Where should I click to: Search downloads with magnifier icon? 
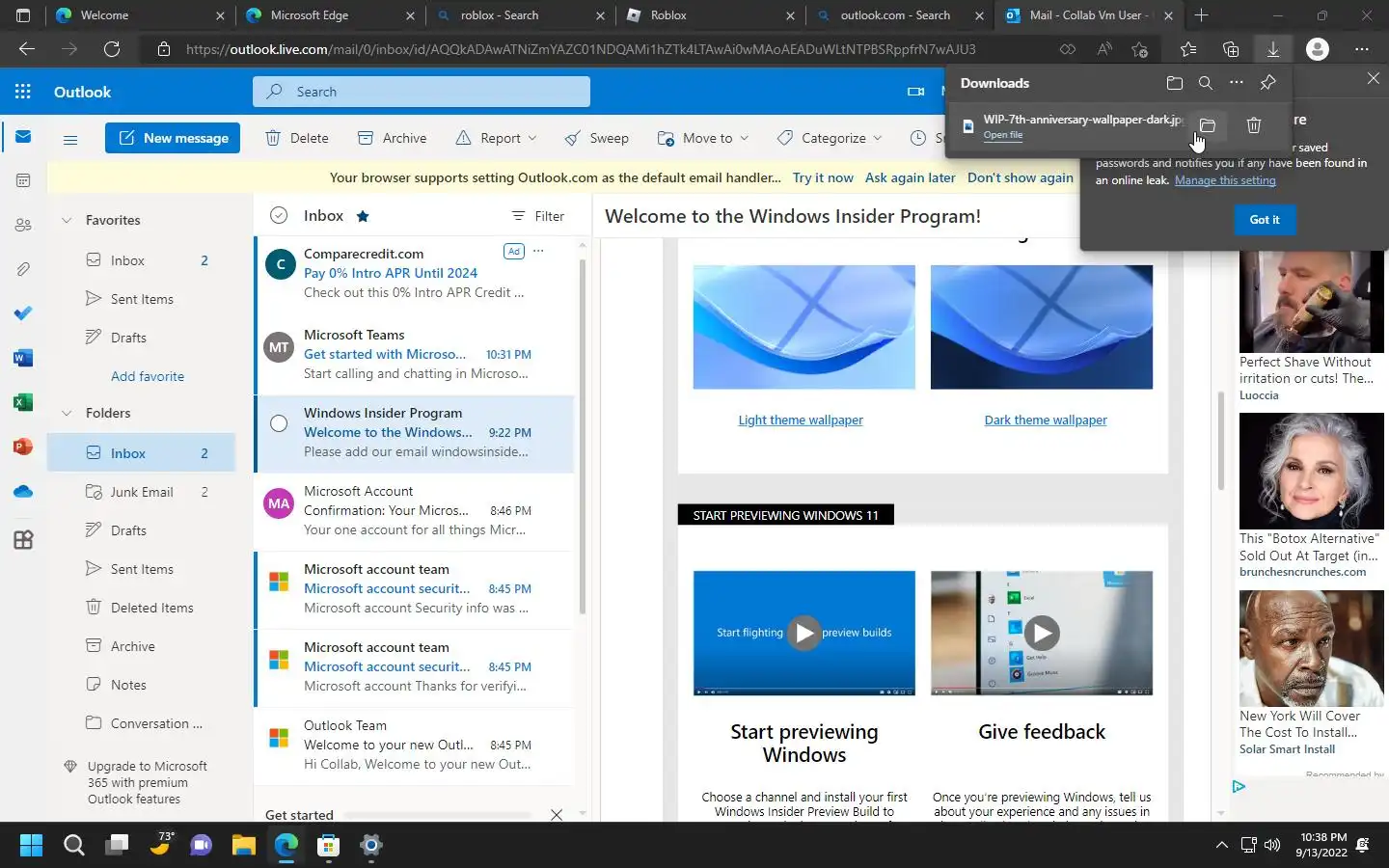click(1205, 83)
